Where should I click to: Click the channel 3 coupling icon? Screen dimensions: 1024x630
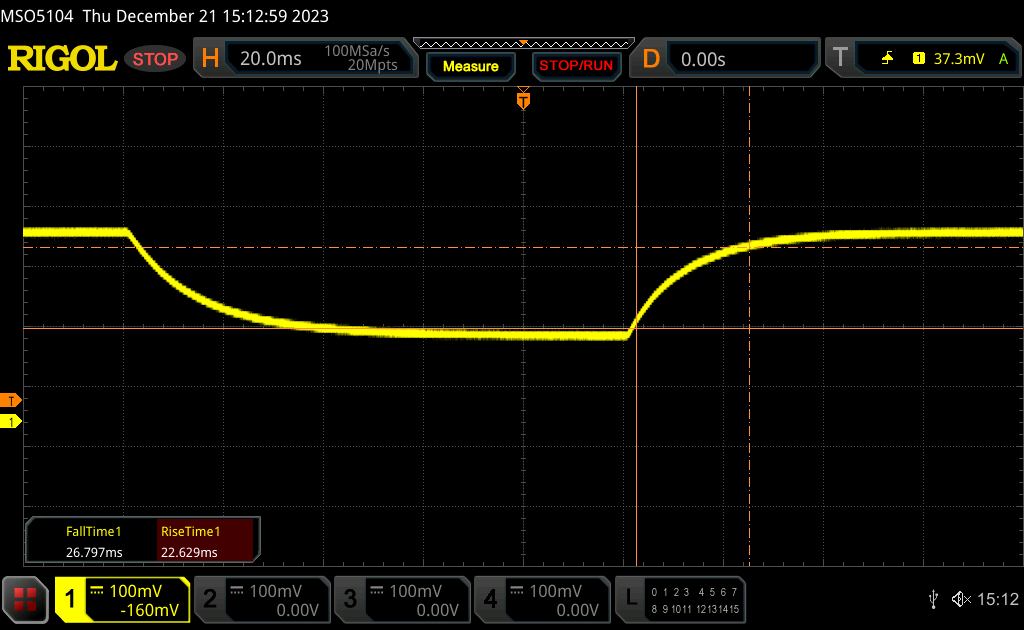[377, 590]
